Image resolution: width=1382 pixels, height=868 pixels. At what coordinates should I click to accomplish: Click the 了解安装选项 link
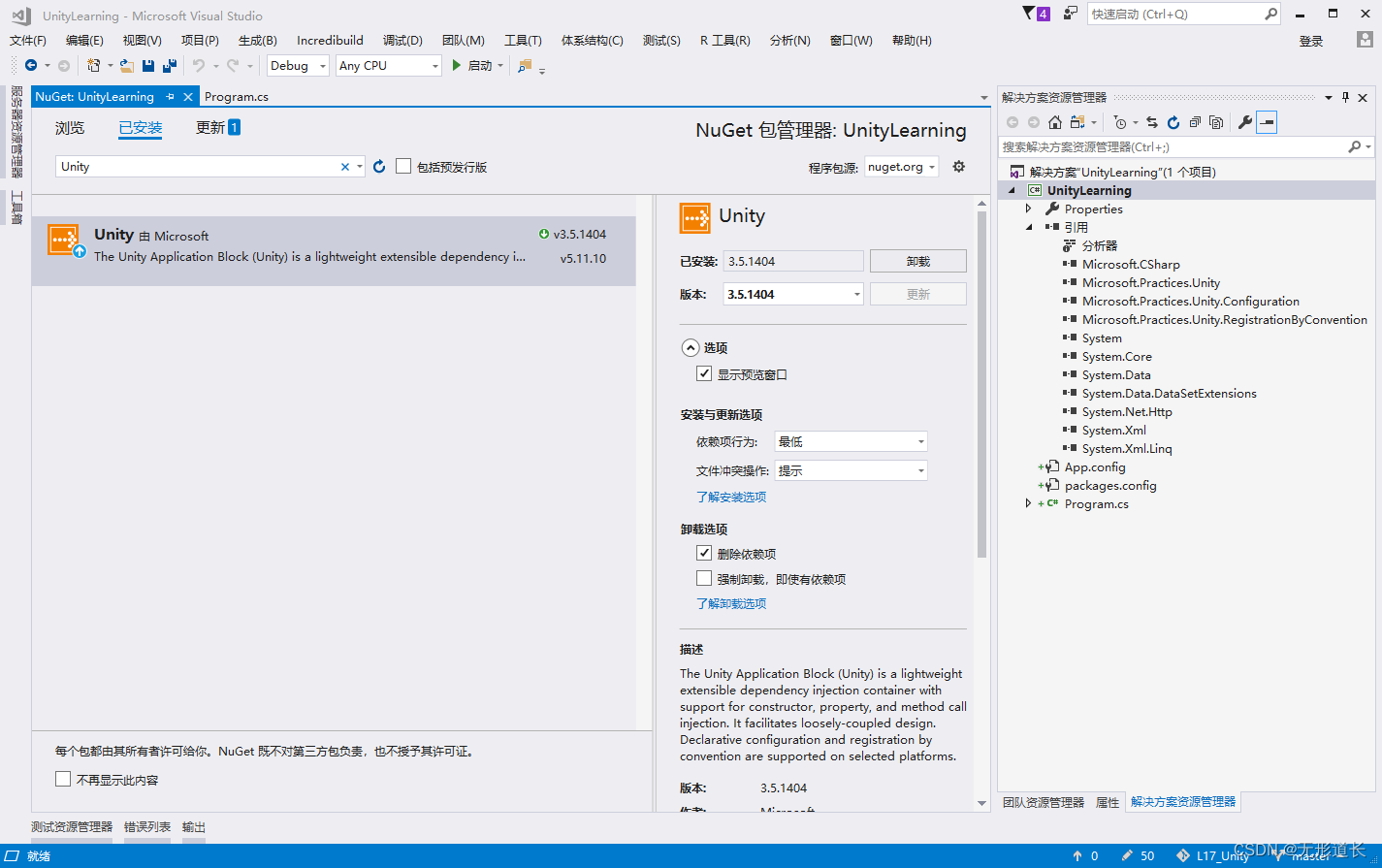coord(730,497)
